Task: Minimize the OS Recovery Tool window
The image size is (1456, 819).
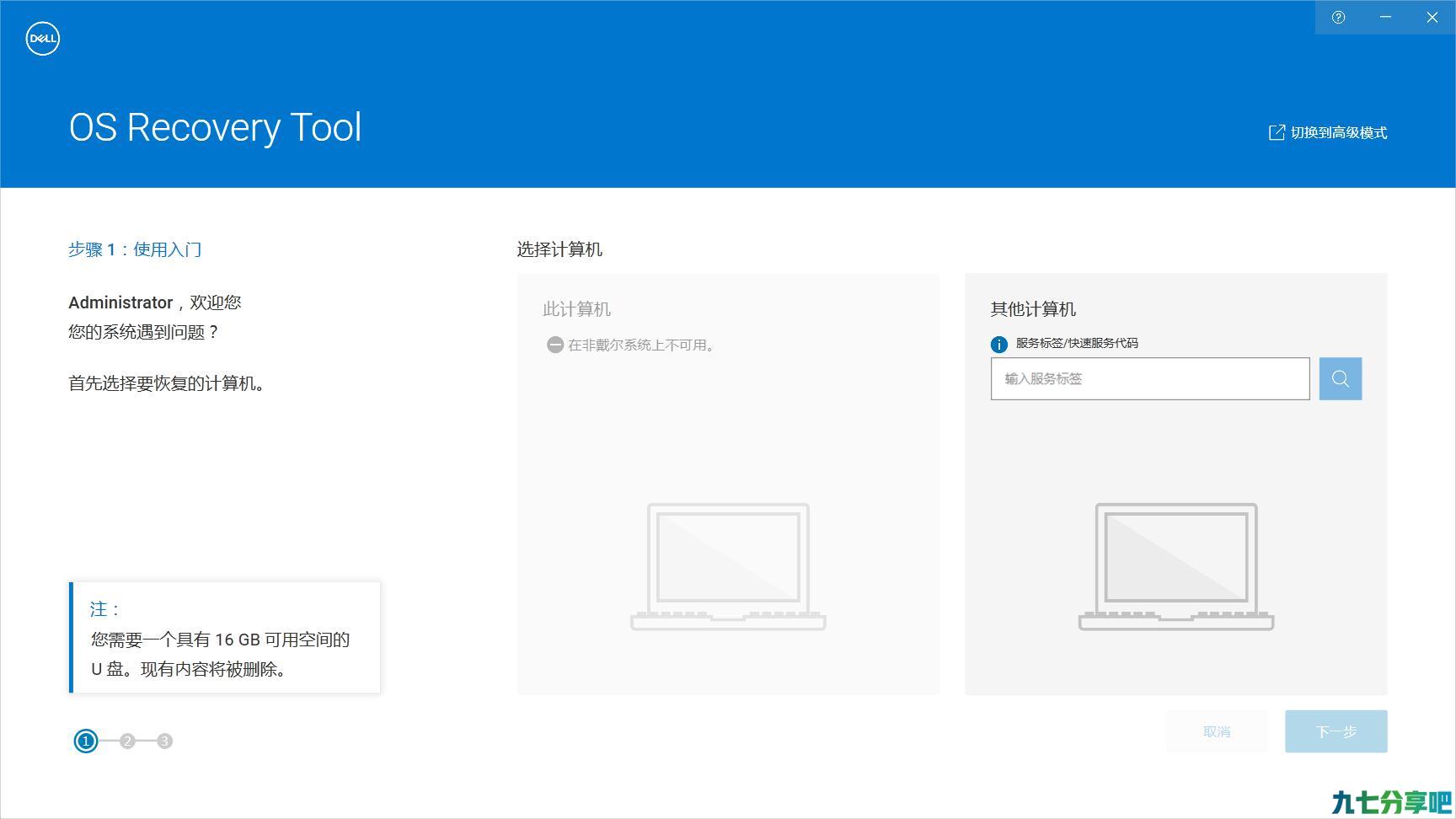Action: (x=1385, y=17)
